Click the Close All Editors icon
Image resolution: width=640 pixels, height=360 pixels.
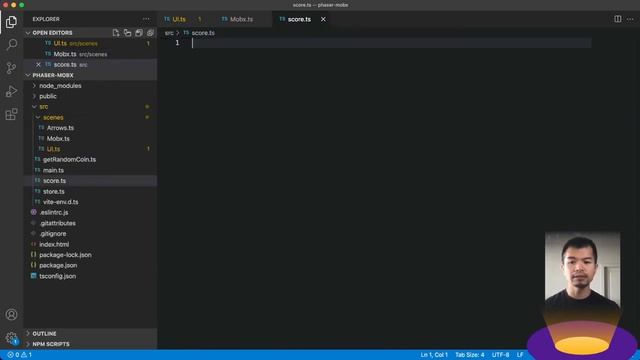point(150,33)
